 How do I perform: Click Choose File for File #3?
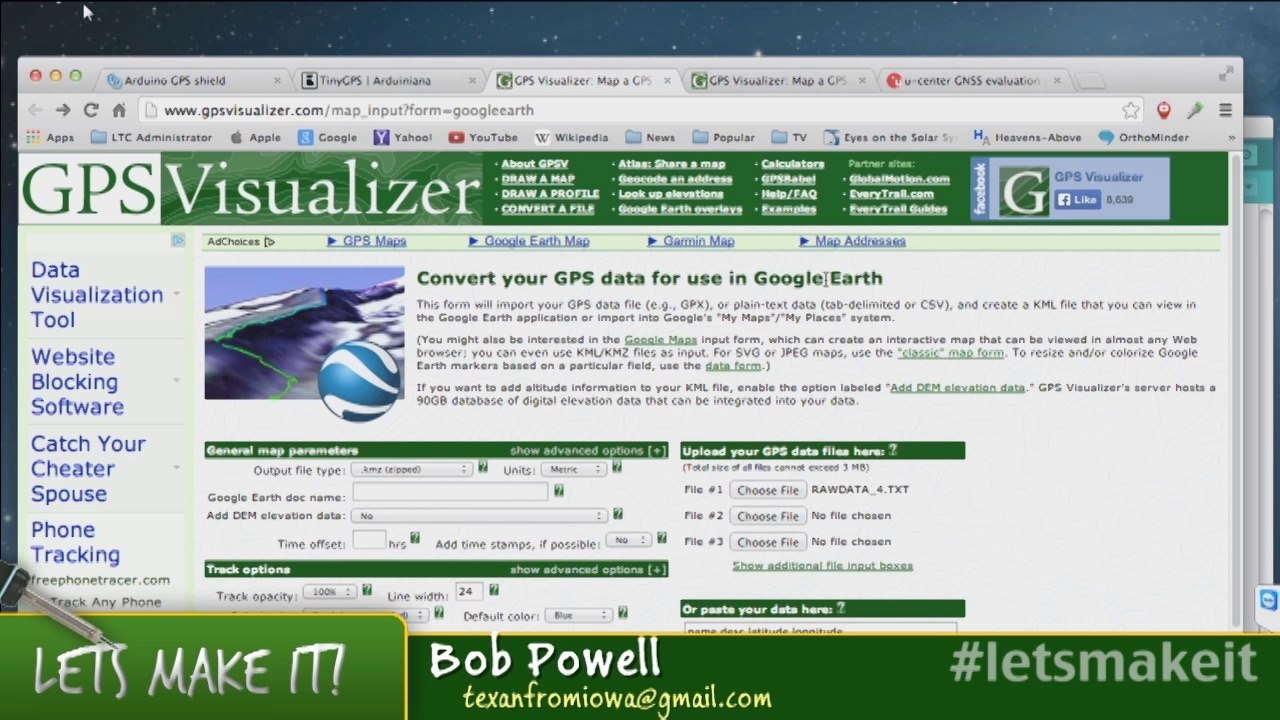[x=768, y=542]
